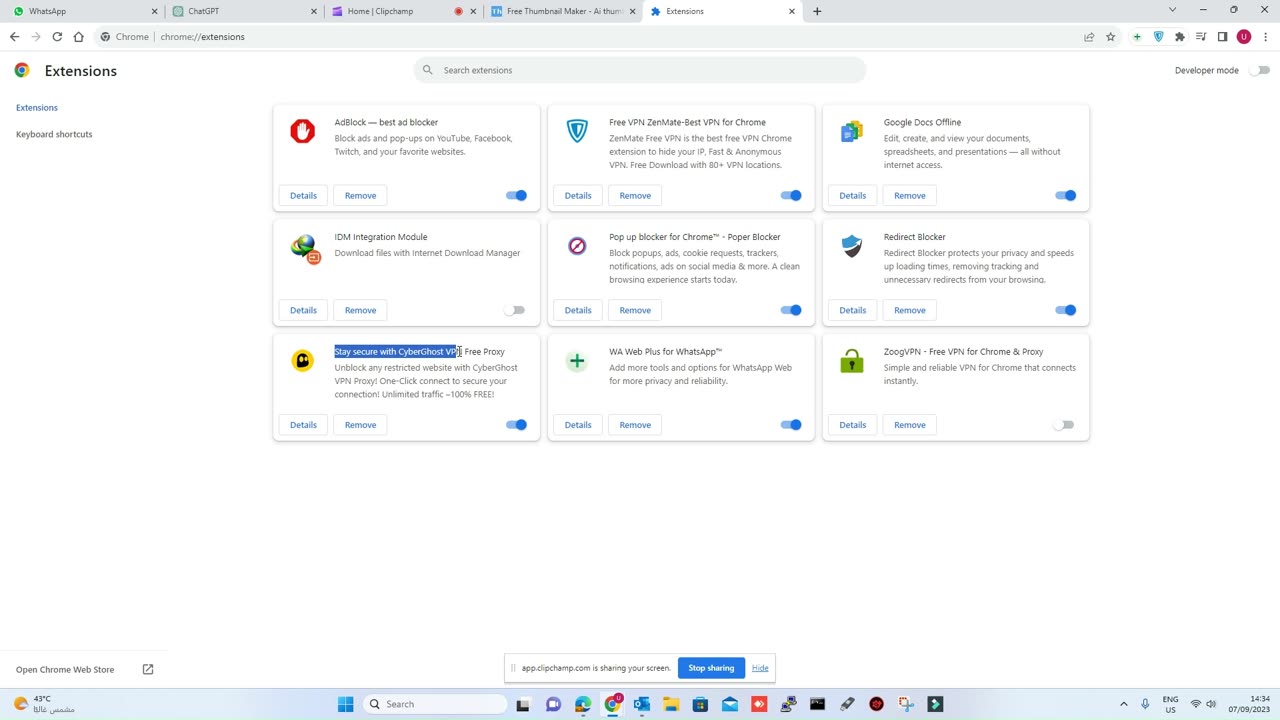Remove the Redirect Blocker extension
The width and height of the screenshot is (1280, 720).
[x=910, y=310]
